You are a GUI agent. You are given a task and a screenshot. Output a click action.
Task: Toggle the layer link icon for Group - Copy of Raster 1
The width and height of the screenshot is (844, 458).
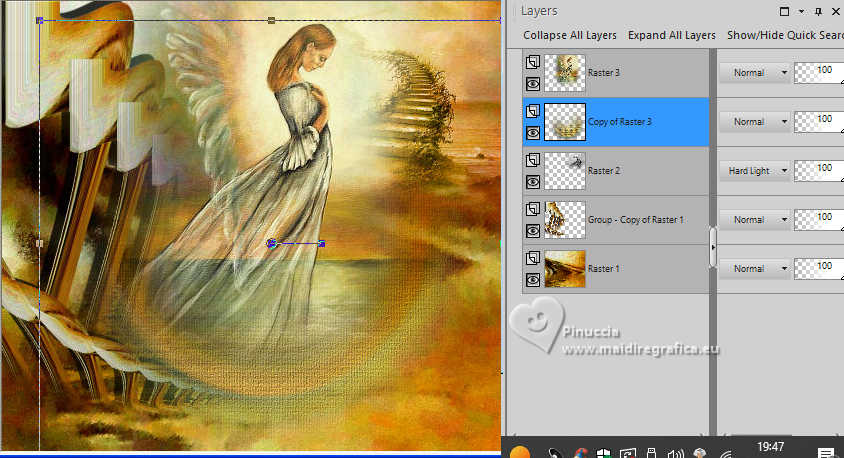[533, 209]
